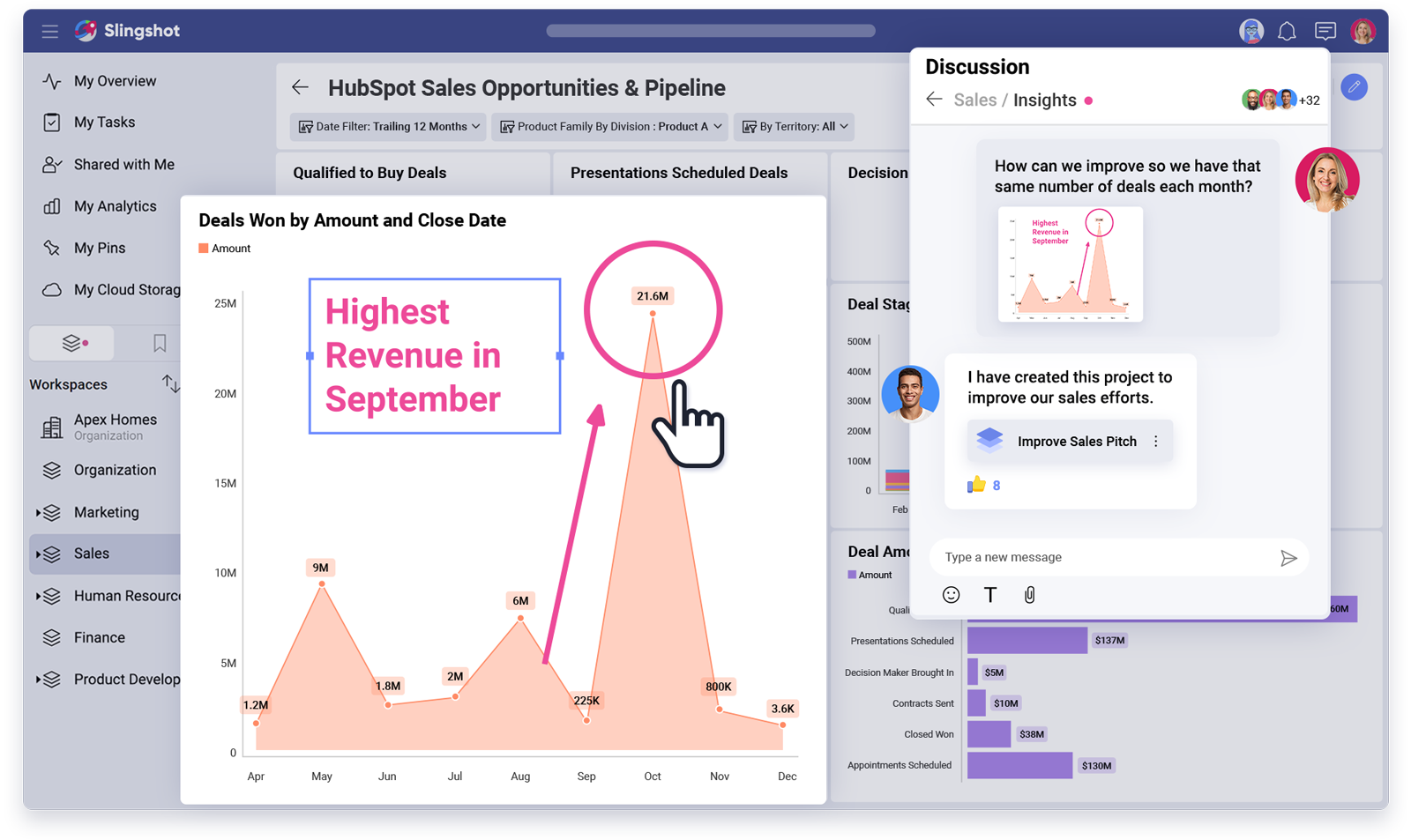Open My Pins
The image size is (1411, 840).
coord(100,248)
